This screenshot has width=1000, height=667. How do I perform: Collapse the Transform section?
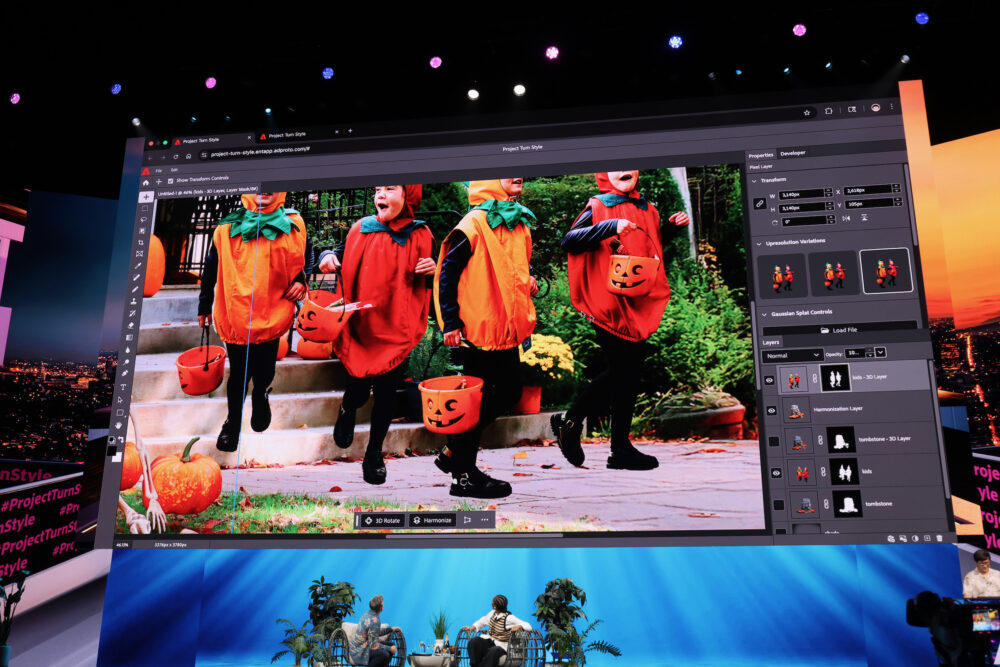coord(755,180)
